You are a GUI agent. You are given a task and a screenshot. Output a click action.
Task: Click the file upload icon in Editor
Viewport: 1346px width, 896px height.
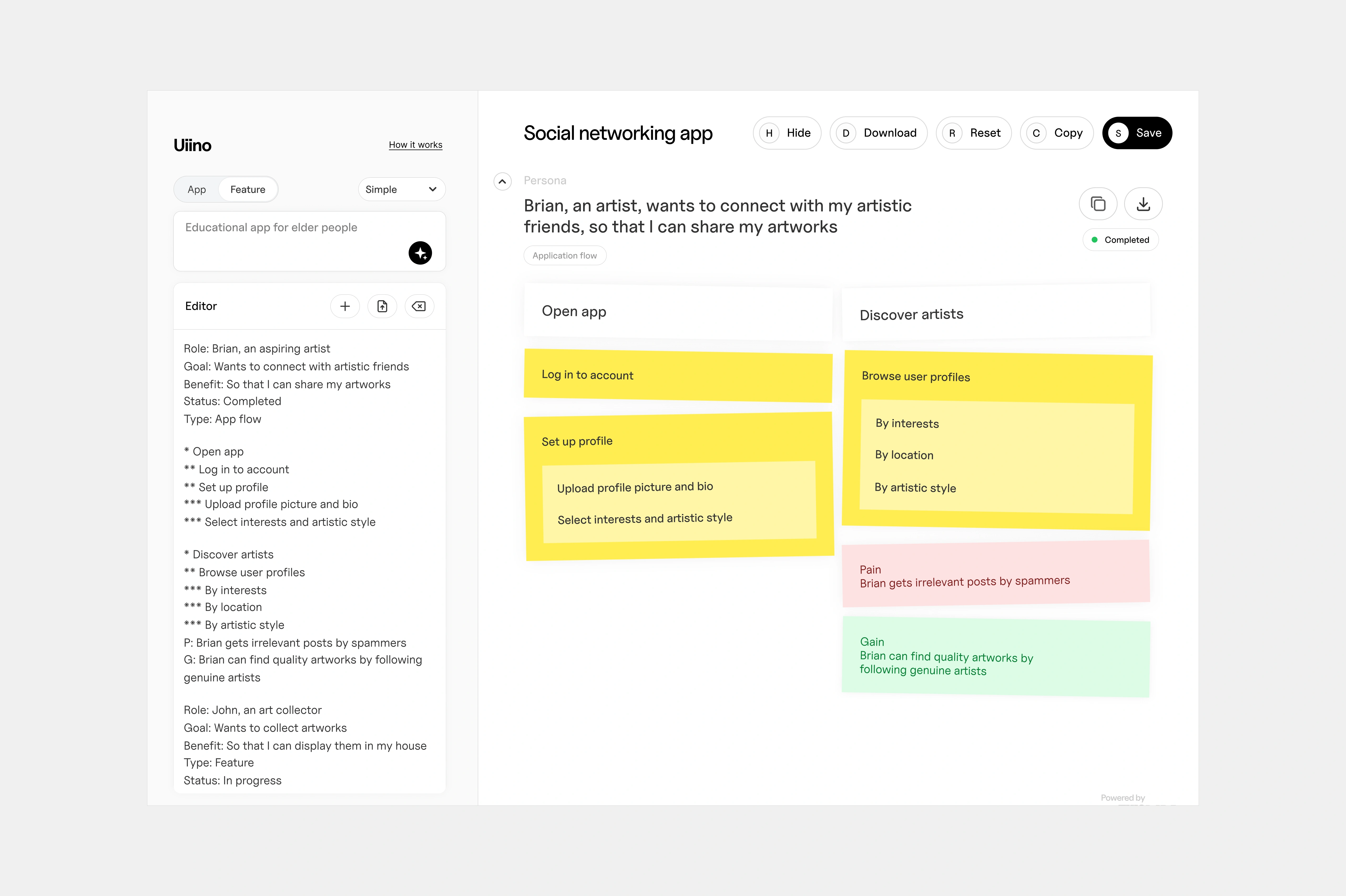382,306
